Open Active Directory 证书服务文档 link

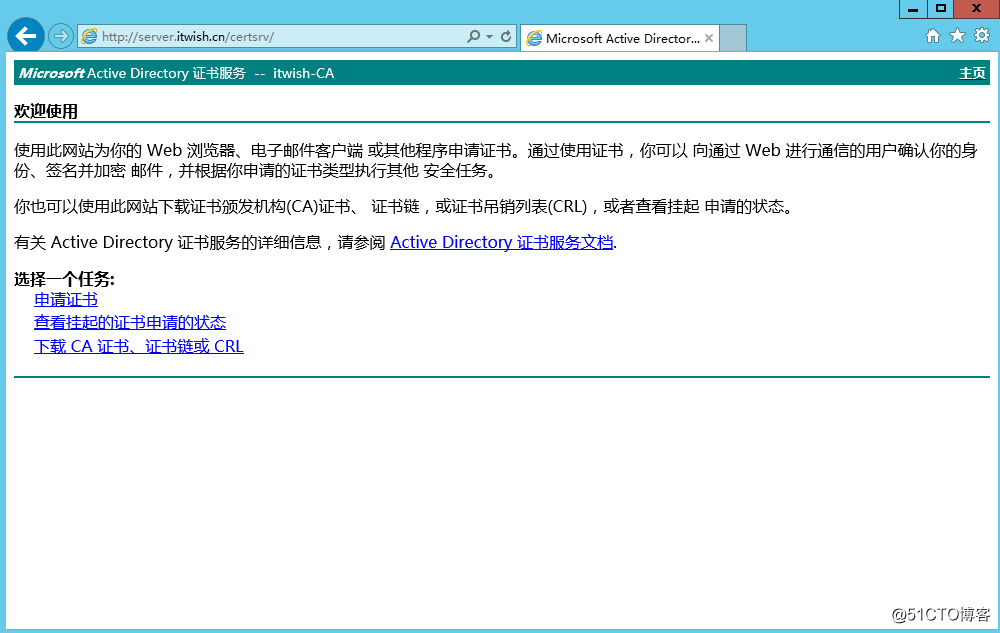point(502,242)
